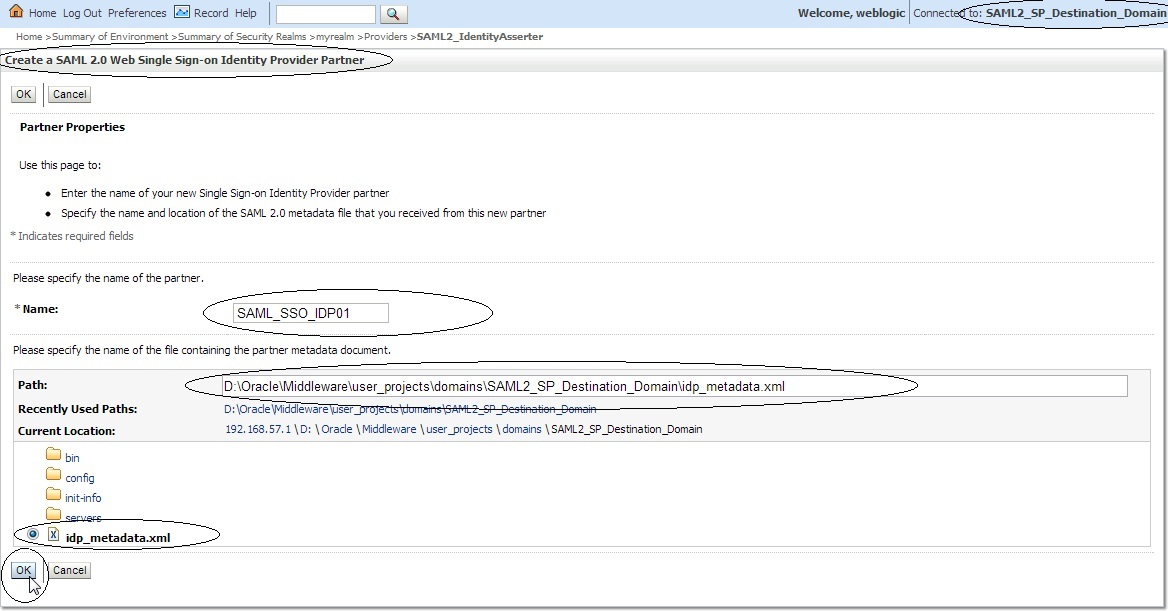Open the config folder icon
Viewport: 1168px width, 611px height.
coord(53,474)
